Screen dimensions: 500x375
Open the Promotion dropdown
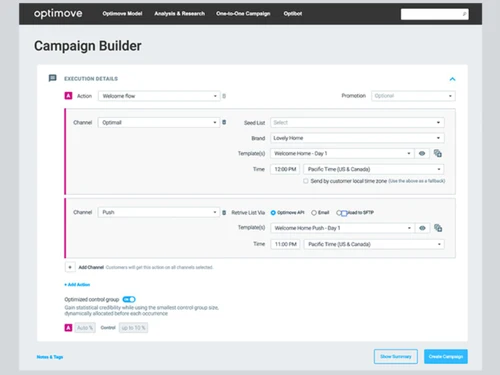coord(413,96)
